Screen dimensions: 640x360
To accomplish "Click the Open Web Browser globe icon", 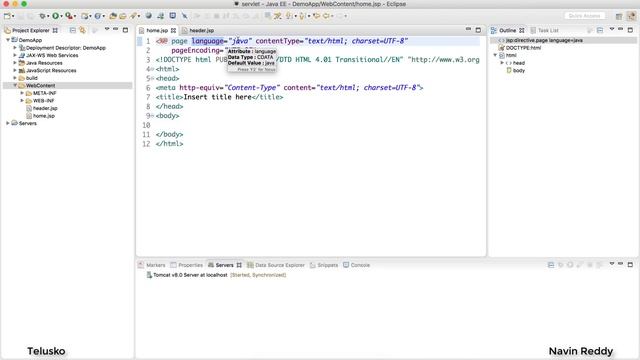I will tap(149, 16).
